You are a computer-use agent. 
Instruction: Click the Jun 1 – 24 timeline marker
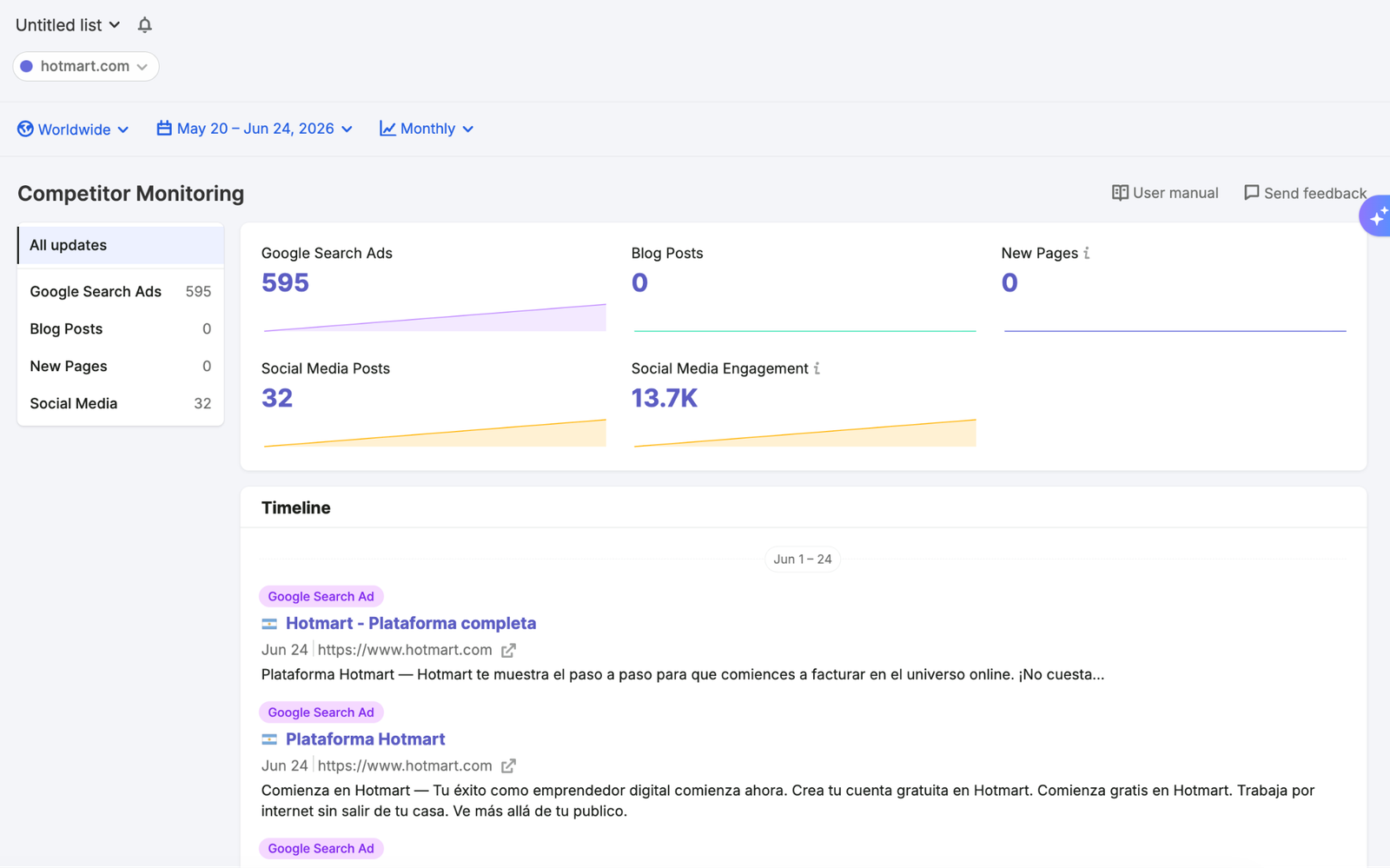point(803,559)
